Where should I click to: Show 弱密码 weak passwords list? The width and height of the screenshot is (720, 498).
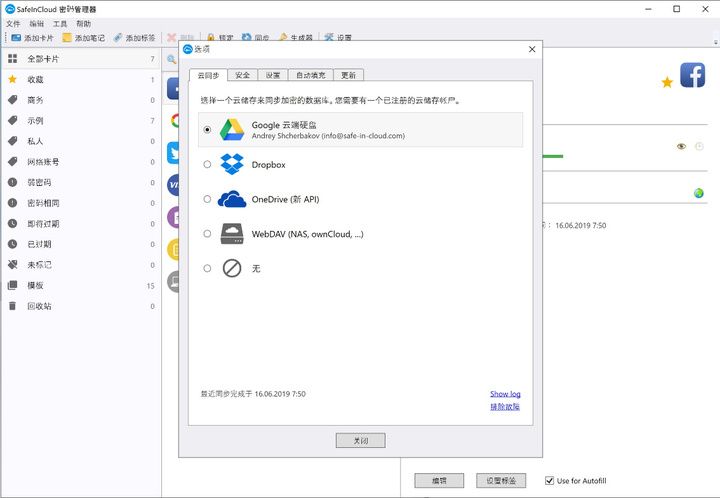coord(81,183)
